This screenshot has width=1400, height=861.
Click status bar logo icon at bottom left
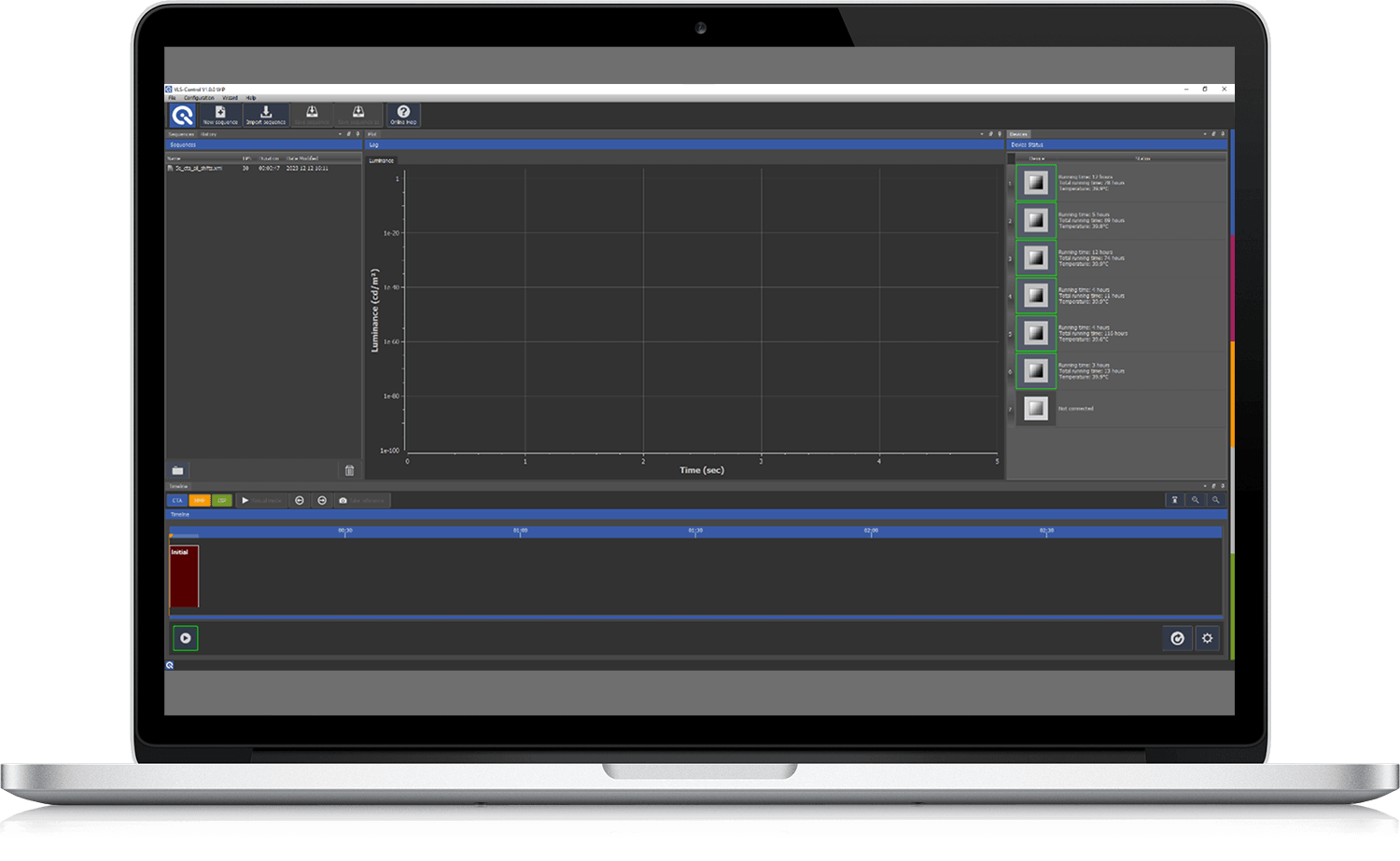(170, 665)
